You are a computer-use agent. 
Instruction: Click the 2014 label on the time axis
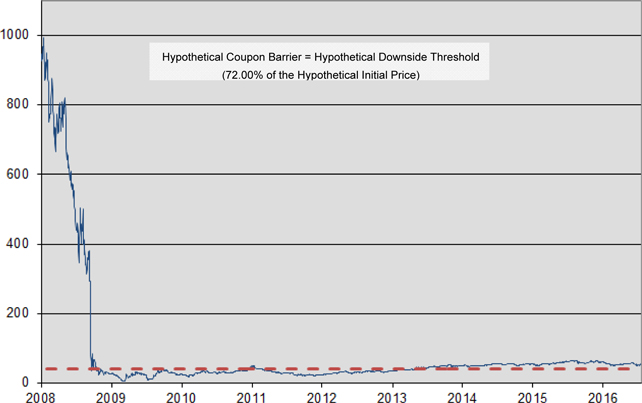pos(462,395)
